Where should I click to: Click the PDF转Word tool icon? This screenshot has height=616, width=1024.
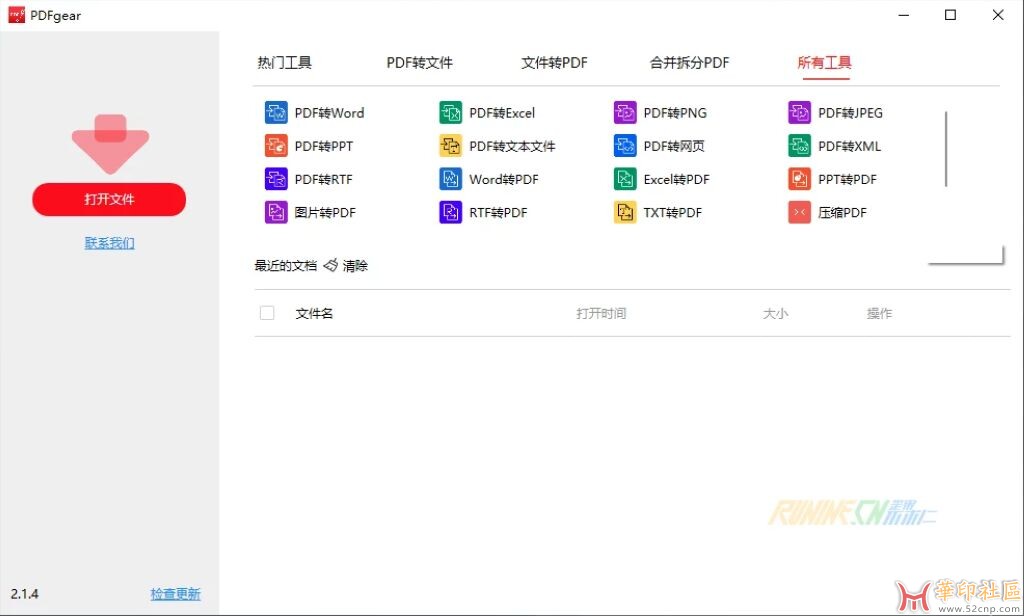coord(276,112)
